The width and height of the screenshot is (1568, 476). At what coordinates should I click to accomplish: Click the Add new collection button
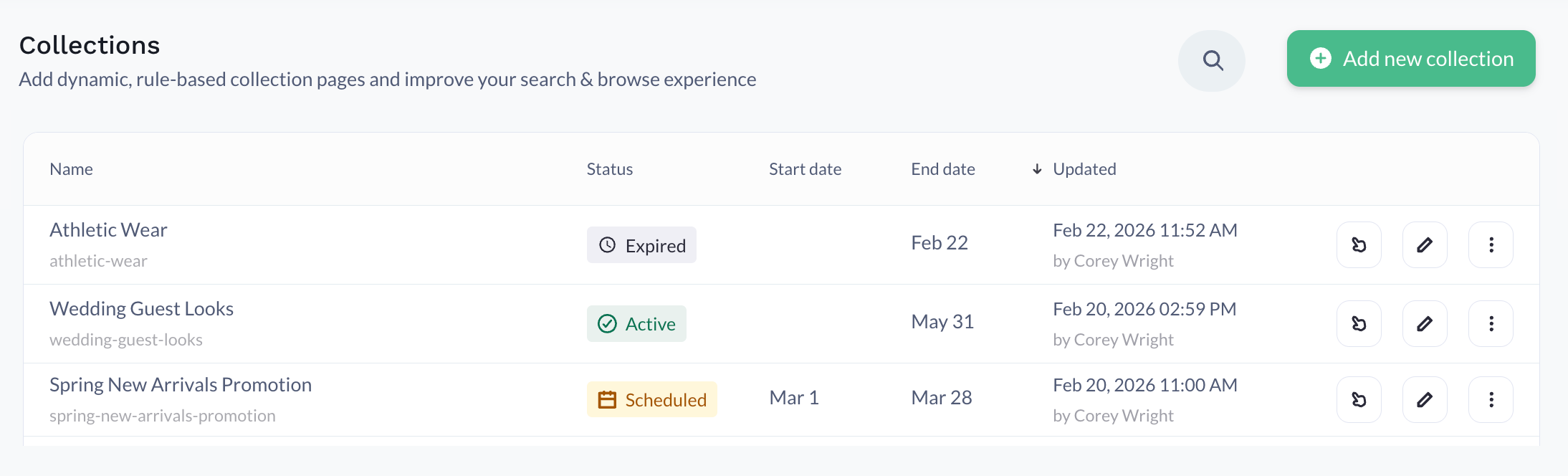click(x=1410, y=59)
